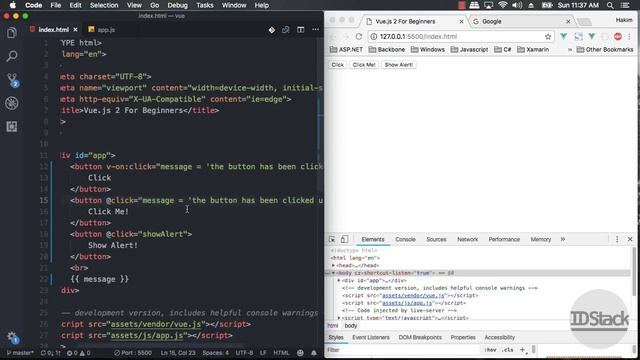The width and height of the screenshot is (640, 360).
Task: Click the red Adblock extension icon
Action: (x=618, y=37)
